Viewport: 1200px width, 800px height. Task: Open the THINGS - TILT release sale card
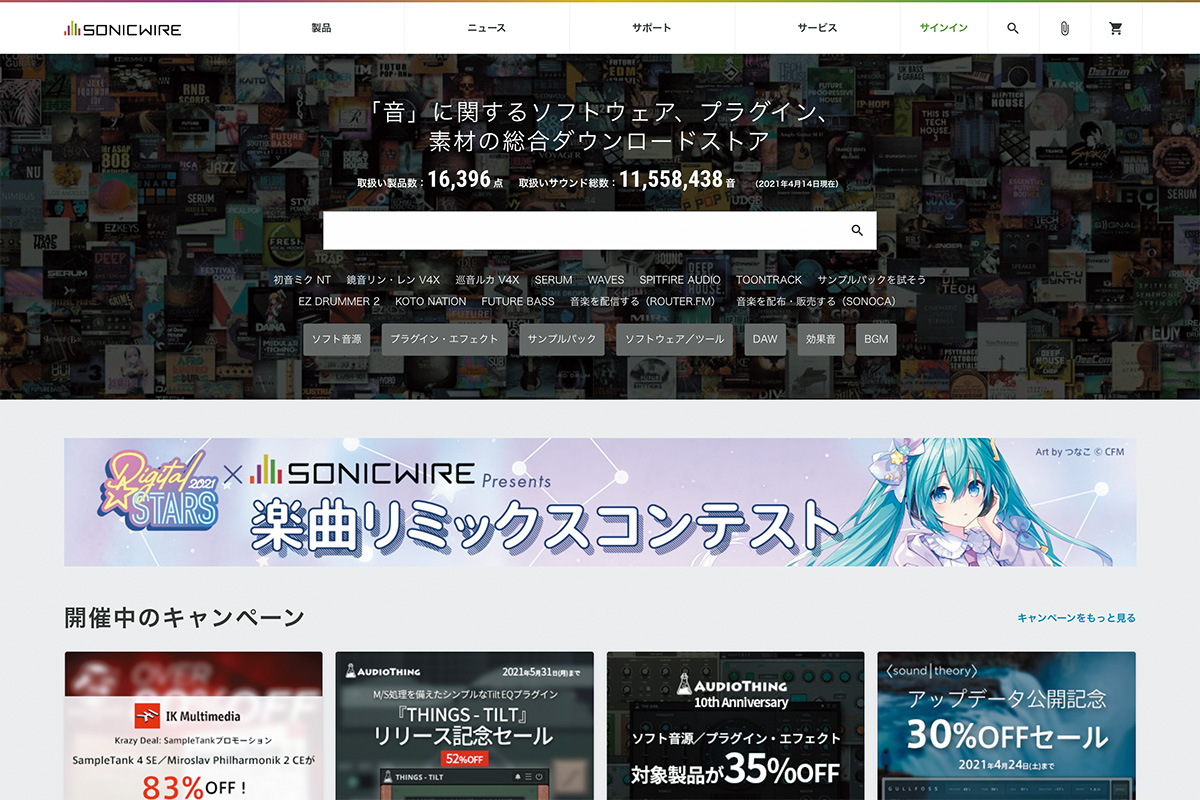click(464, 726)
